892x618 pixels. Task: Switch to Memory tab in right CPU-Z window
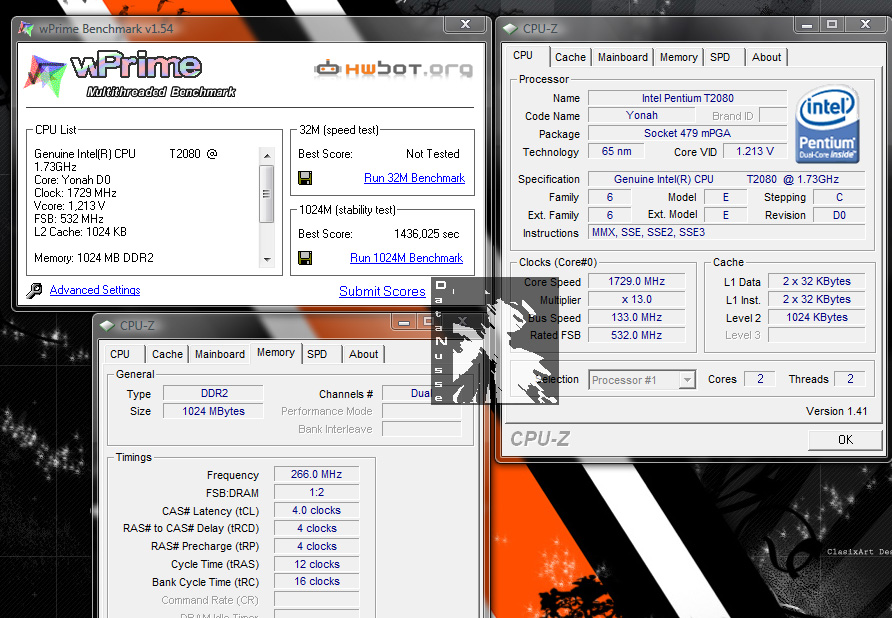tap(678, 57)
